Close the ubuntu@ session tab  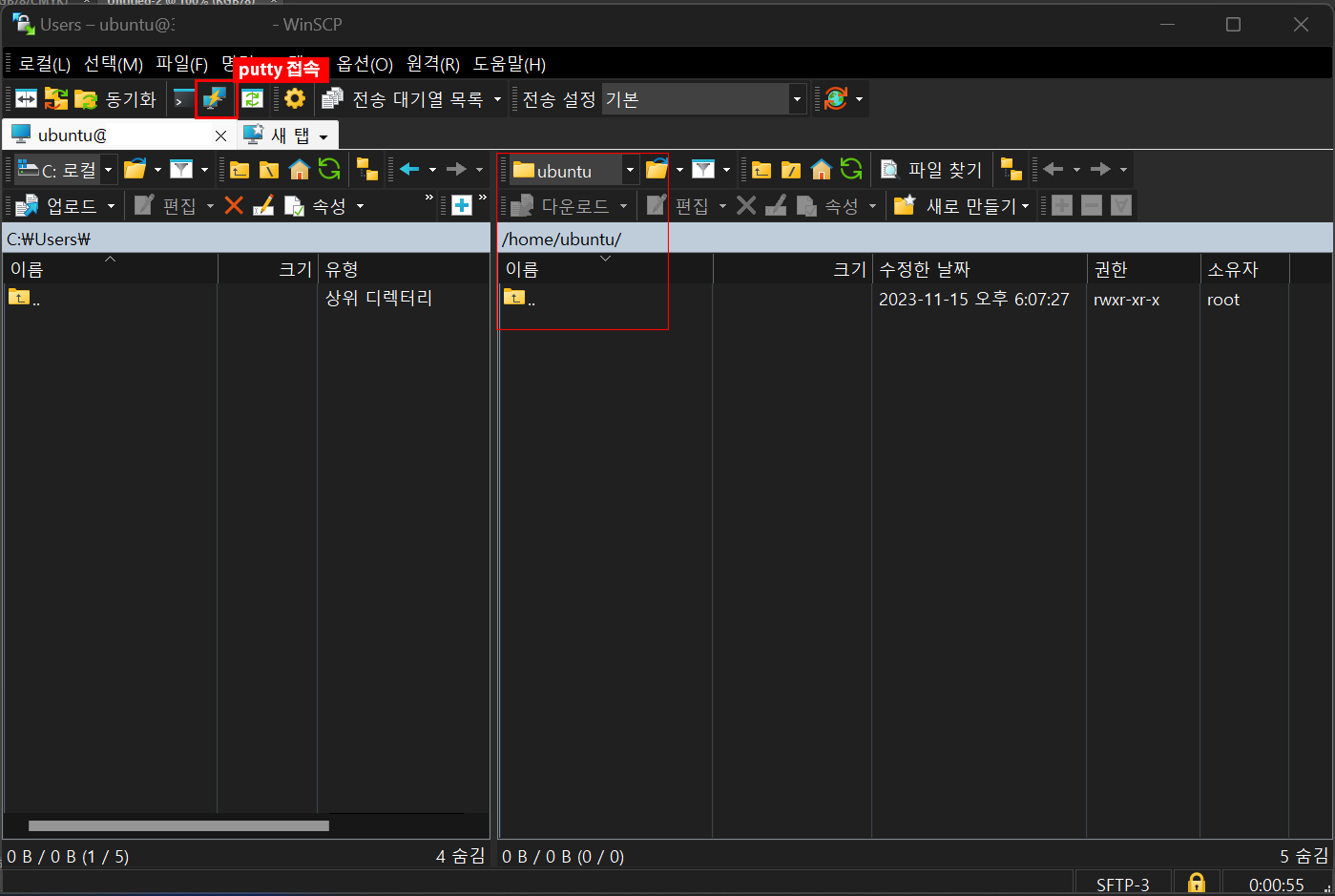pyautogui.click(x=220, y=135)
